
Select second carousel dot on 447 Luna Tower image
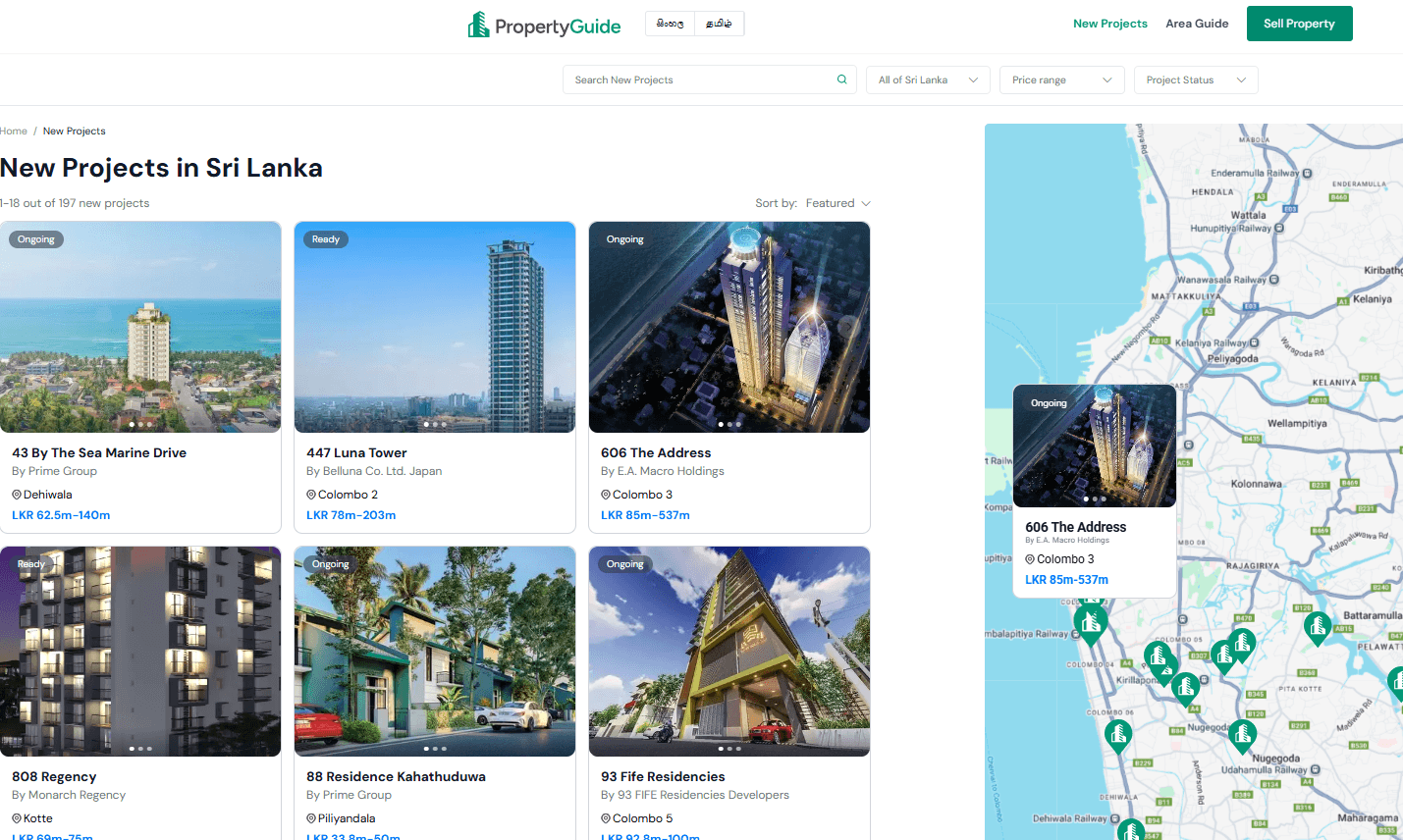[434, 424]
